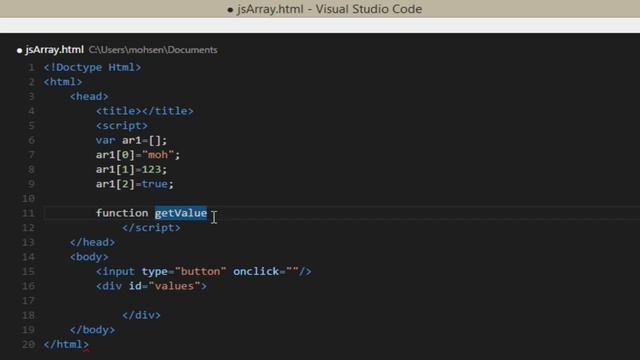Click the closing </div> tag
640x360 pixels.
point(141,316)
